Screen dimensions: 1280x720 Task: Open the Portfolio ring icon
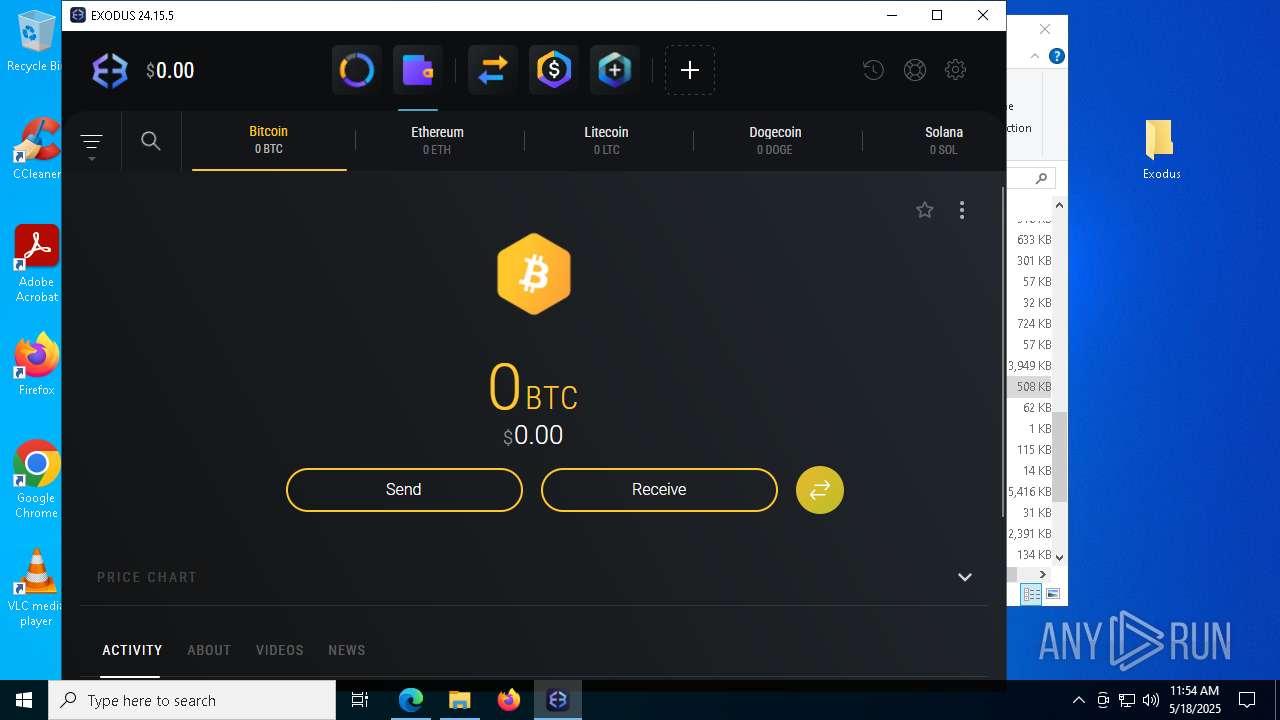coord(357,70)
